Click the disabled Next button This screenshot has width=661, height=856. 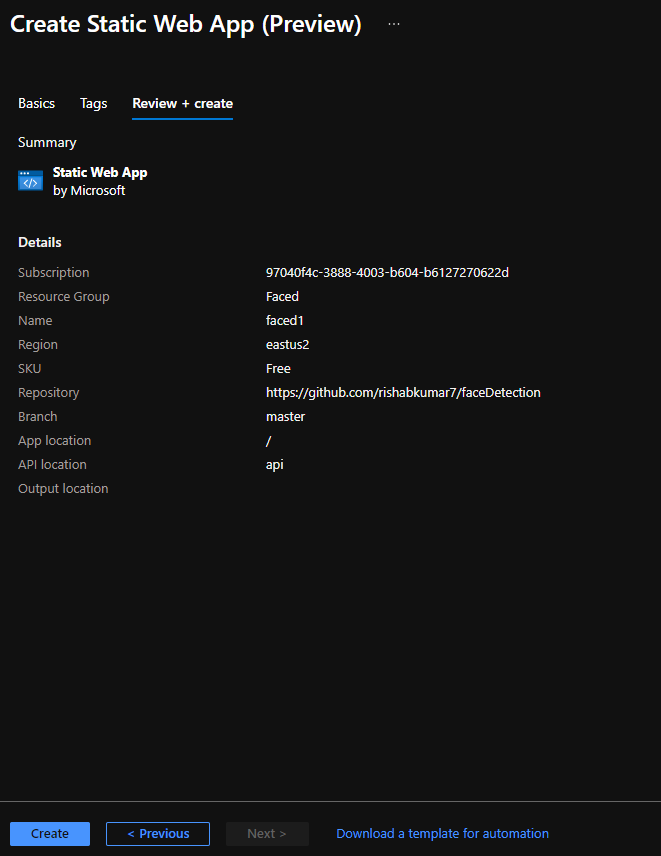[267, 834]
